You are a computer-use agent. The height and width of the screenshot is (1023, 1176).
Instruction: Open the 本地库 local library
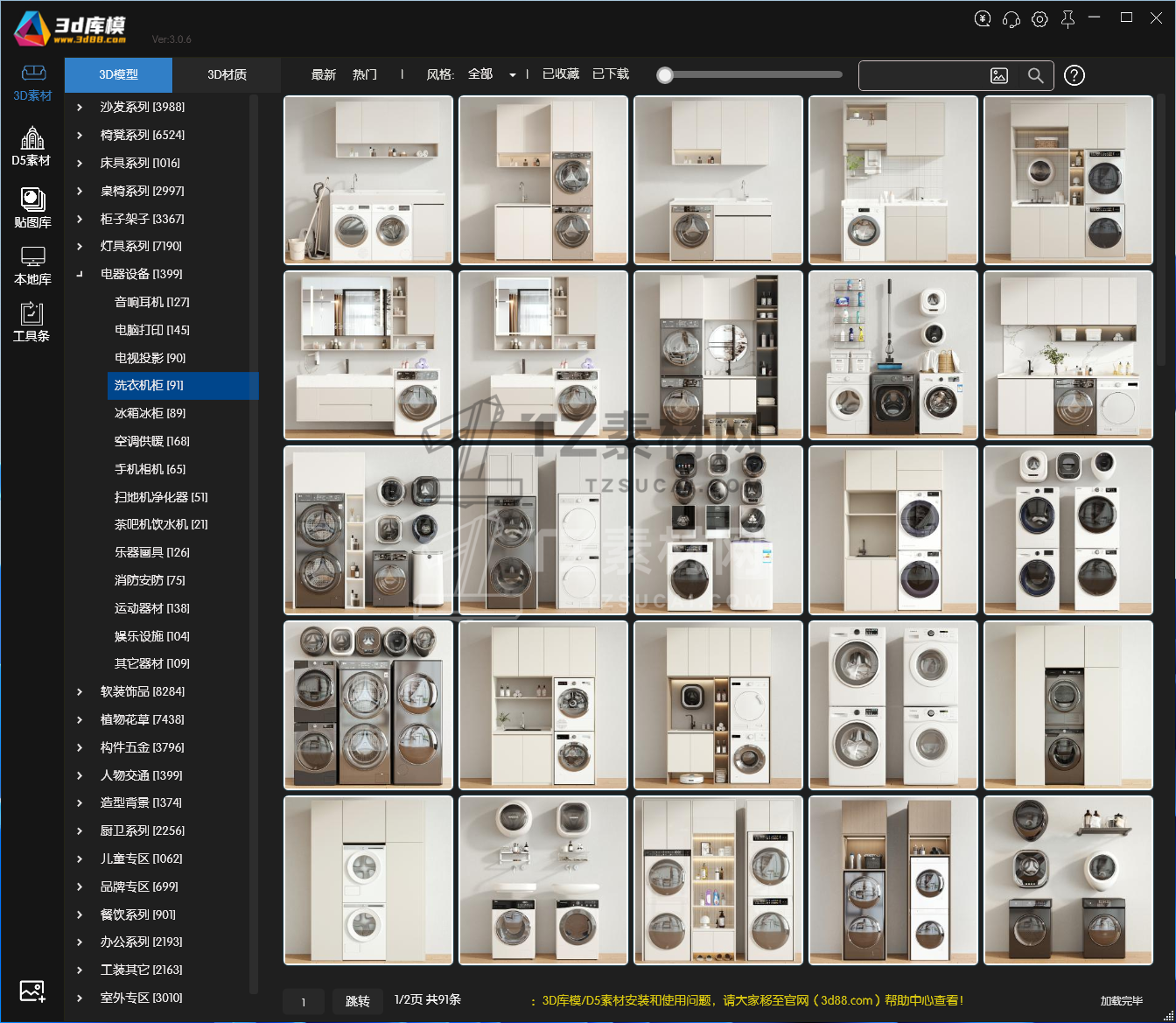32,266
